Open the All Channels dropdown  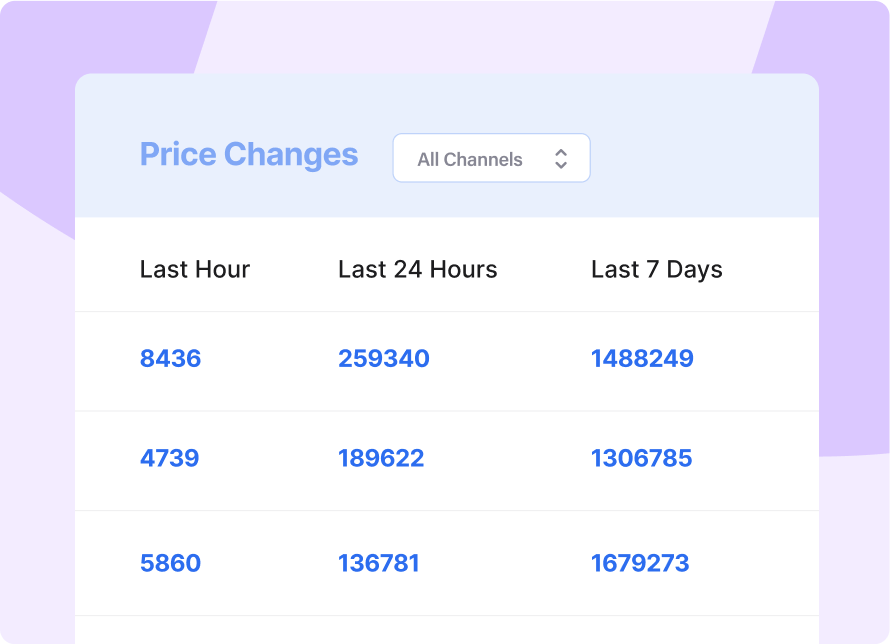[491, 158]
